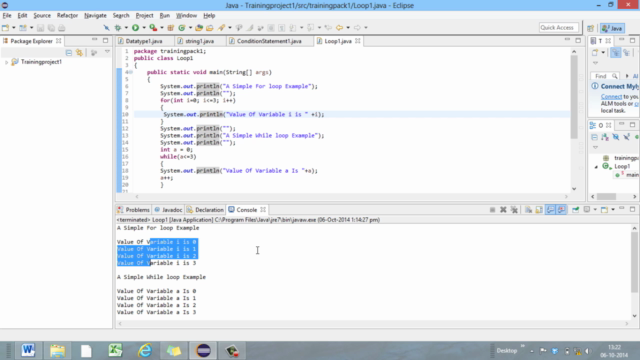Viewport: 640px width, 360px height.
Task: Switch to the Datatype1.java tab
Action: tap(144, 41)
